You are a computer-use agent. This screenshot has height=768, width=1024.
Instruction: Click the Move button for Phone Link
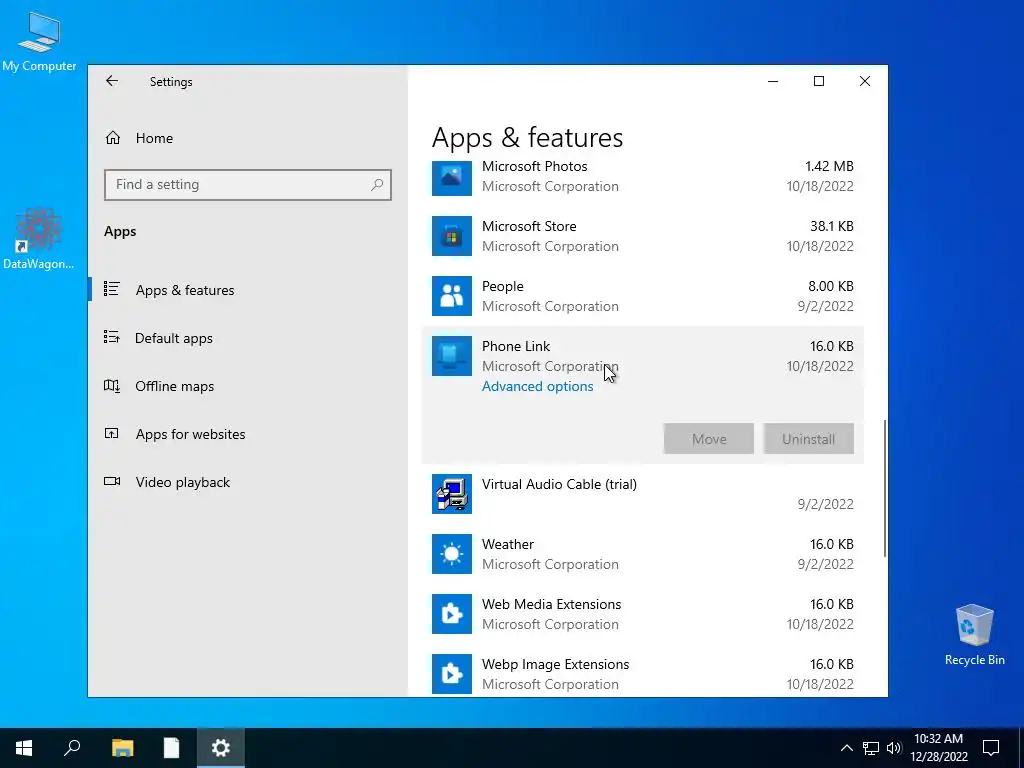coord(709,439)
